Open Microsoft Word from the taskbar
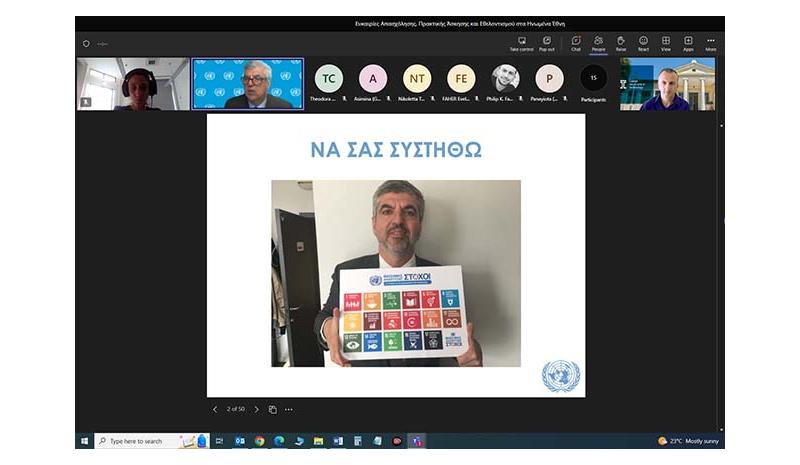 (338, 441)
